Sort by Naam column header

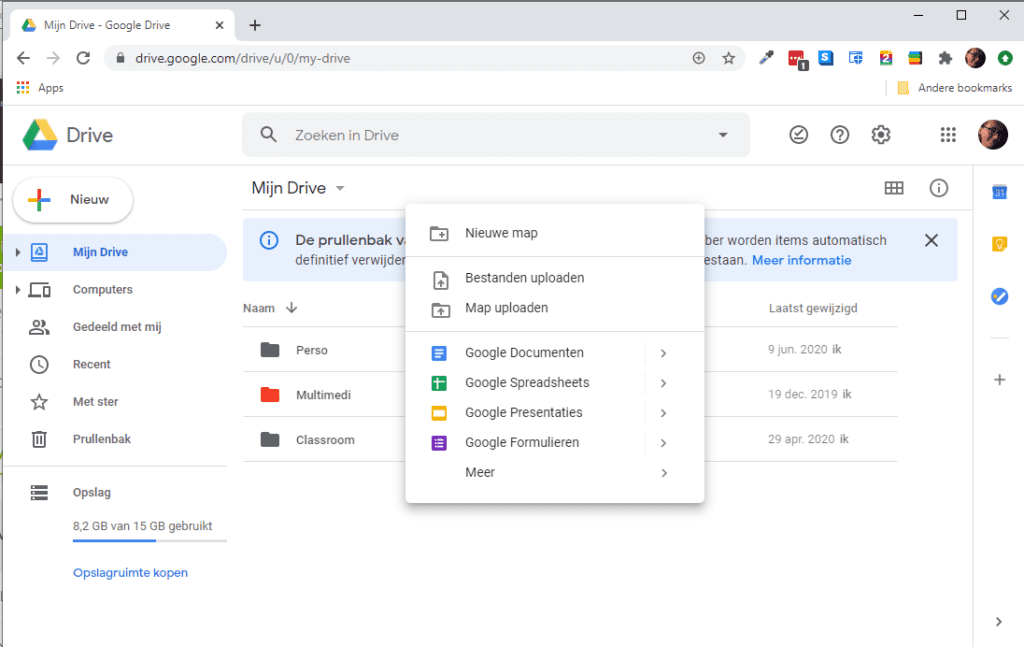[259, 308]
